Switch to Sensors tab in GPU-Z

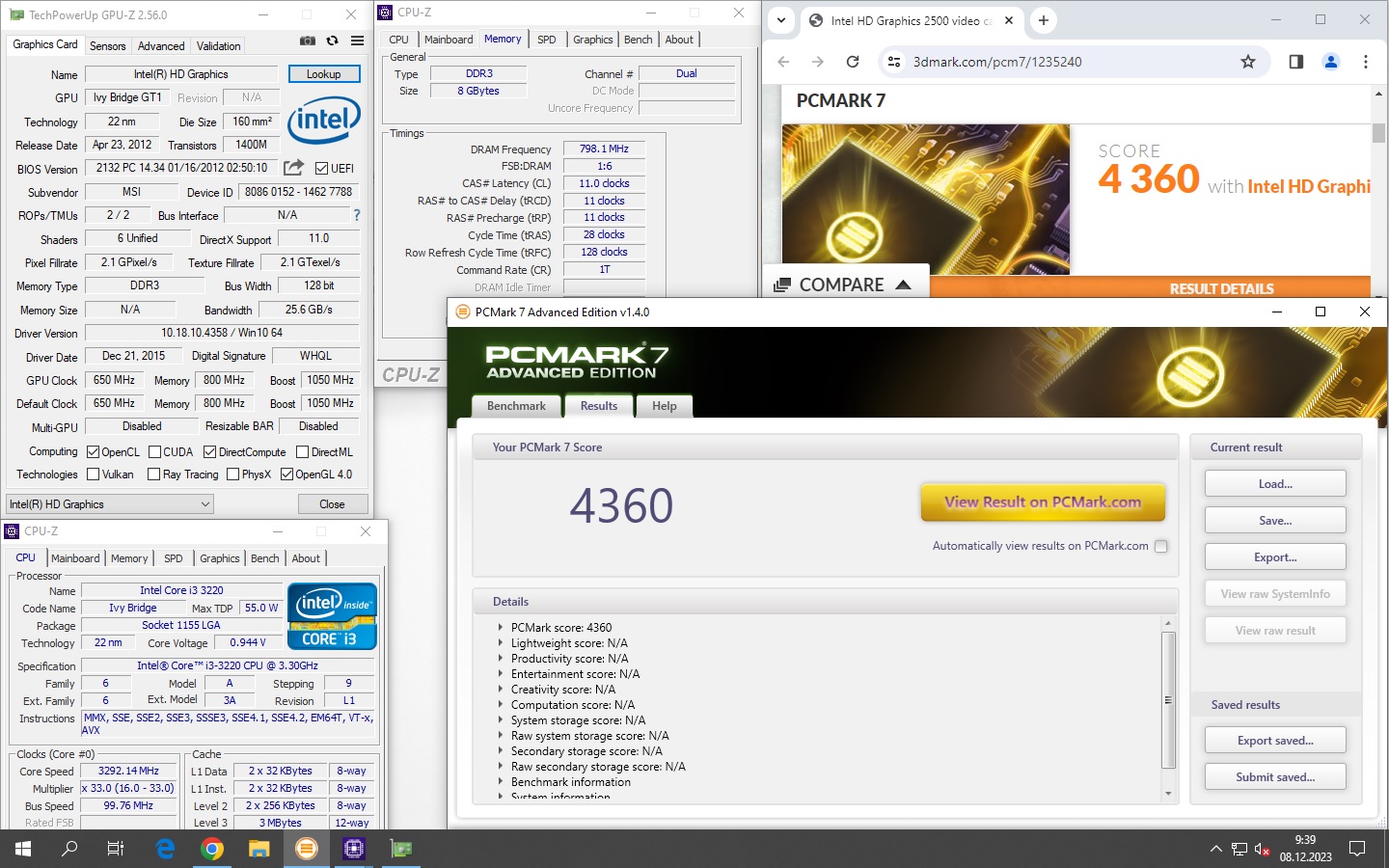[107, 45]
